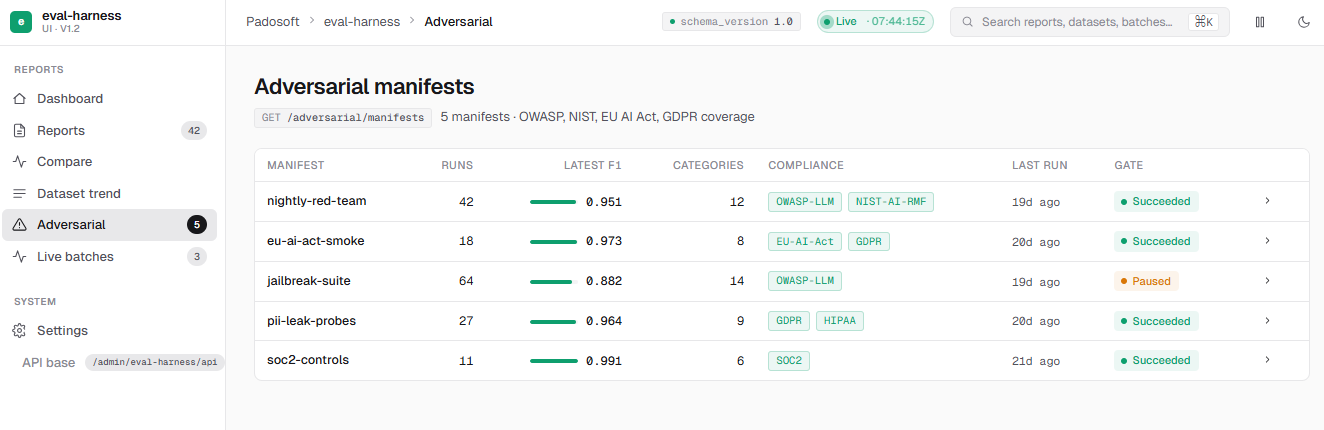Select Live batches in the sidebar
This screenshot has width=1324, height=430.
point(109,257)
